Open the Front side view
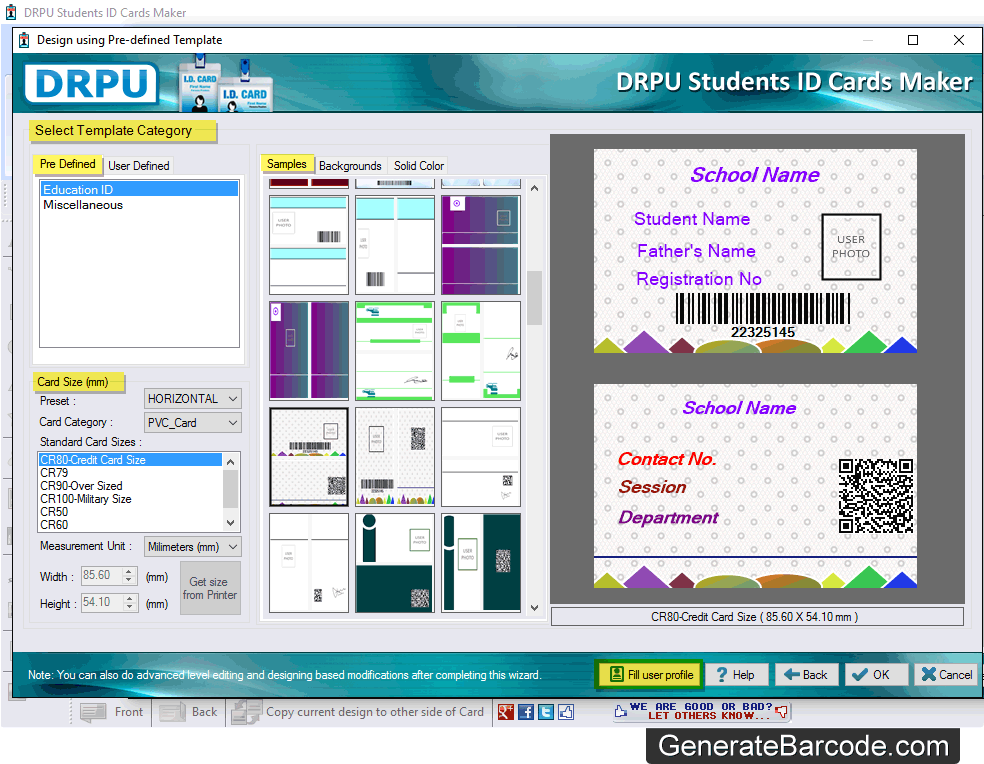 pos(111,711)
